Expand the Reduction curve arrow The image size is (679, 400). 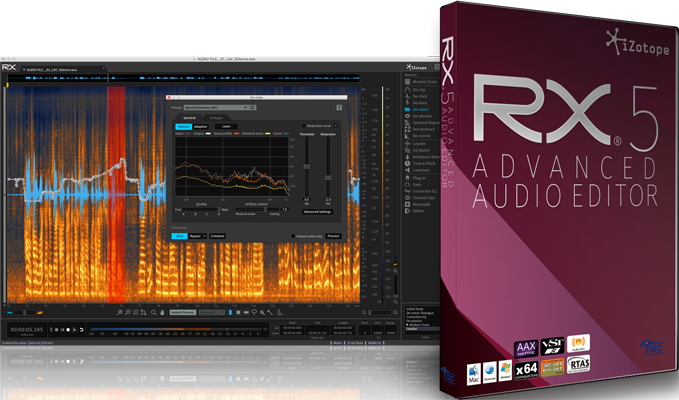click(x=336, y=126)
